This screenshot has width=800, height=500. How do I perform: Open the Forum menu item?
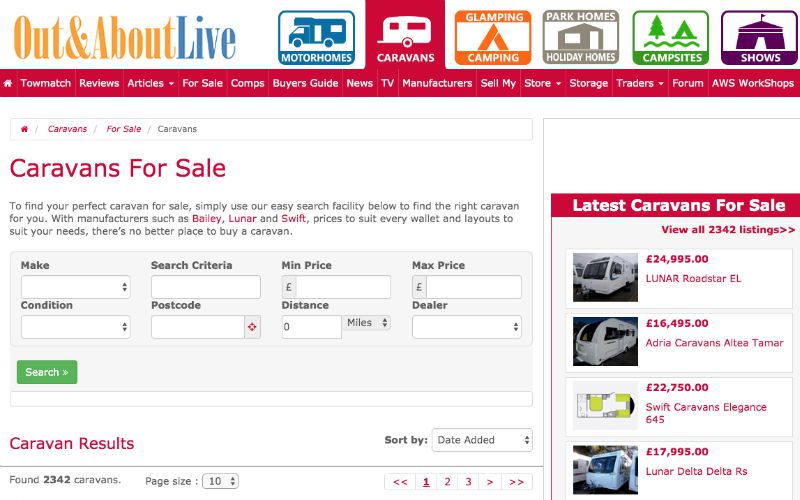[x=687, y=83]
